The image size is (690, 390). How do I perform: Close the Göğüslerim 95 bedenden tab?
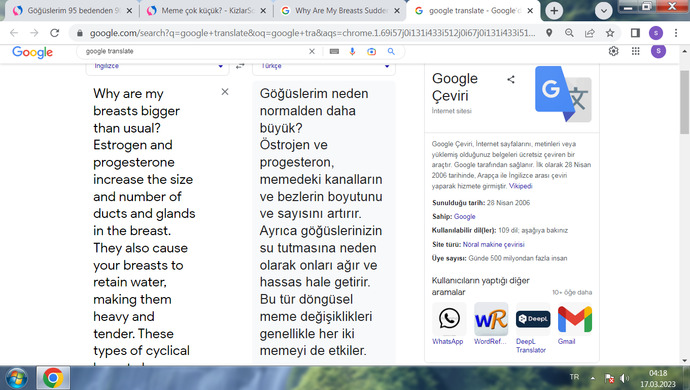point(129,11)
